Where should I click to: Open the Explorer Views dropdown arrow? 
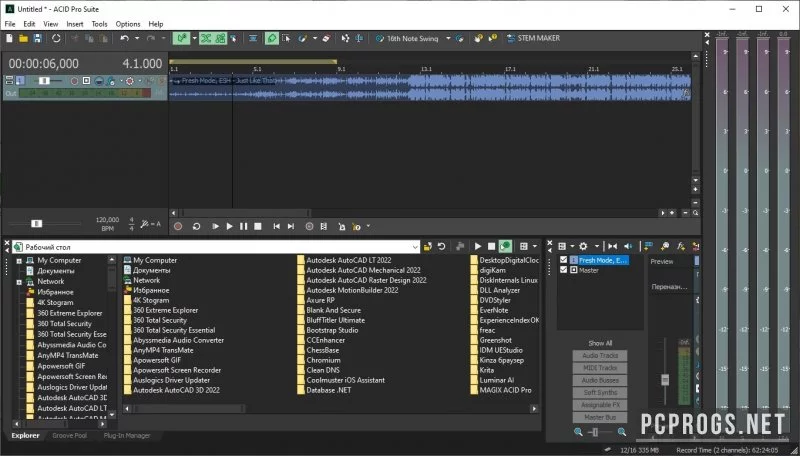tap(534, 247)
